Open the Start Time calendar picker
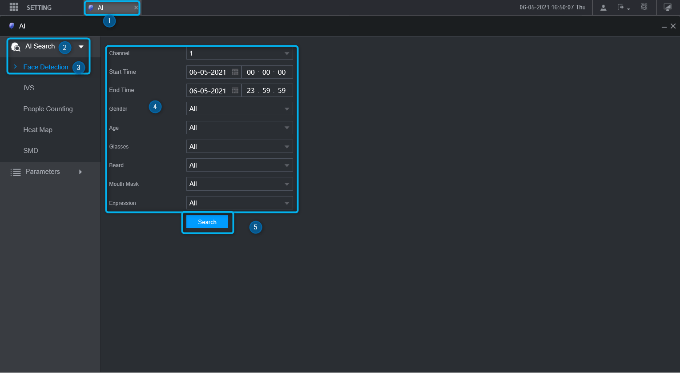 tap(235, 72)
